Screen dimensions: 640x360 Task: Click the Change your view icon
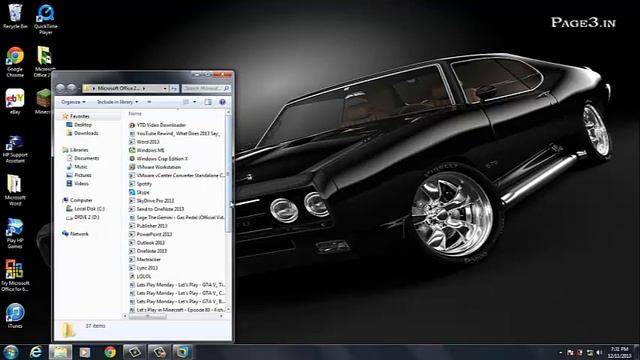[x=186, y=102]
